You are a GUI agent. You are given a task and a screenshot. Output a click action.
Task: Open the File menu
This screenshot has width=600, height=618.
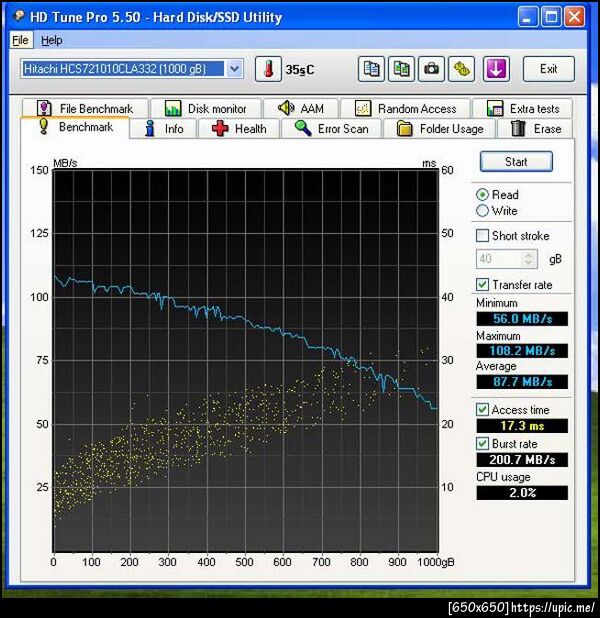click(20, 40)
